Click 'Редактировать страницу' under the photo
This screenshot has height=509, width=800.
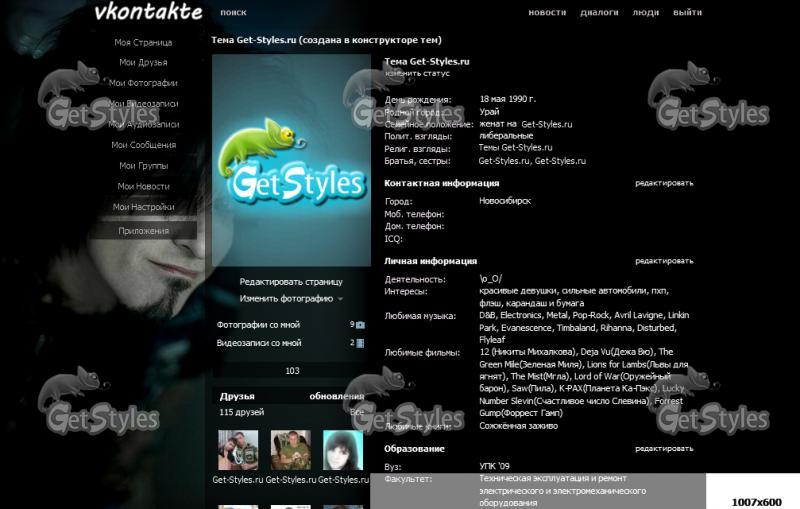(291, 282)
